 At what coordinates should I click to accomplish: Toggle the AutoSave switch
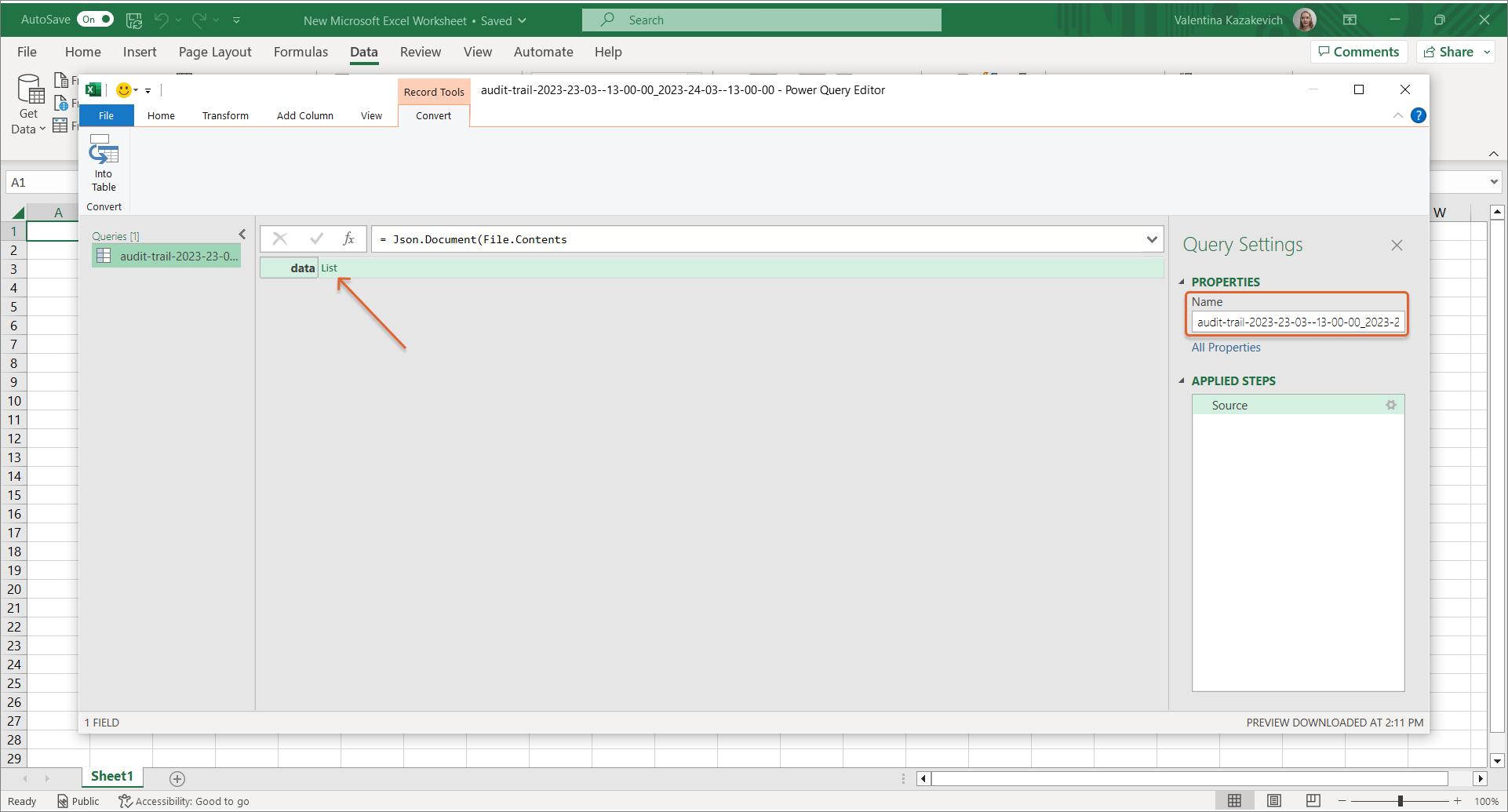click(x=95, y=20)
